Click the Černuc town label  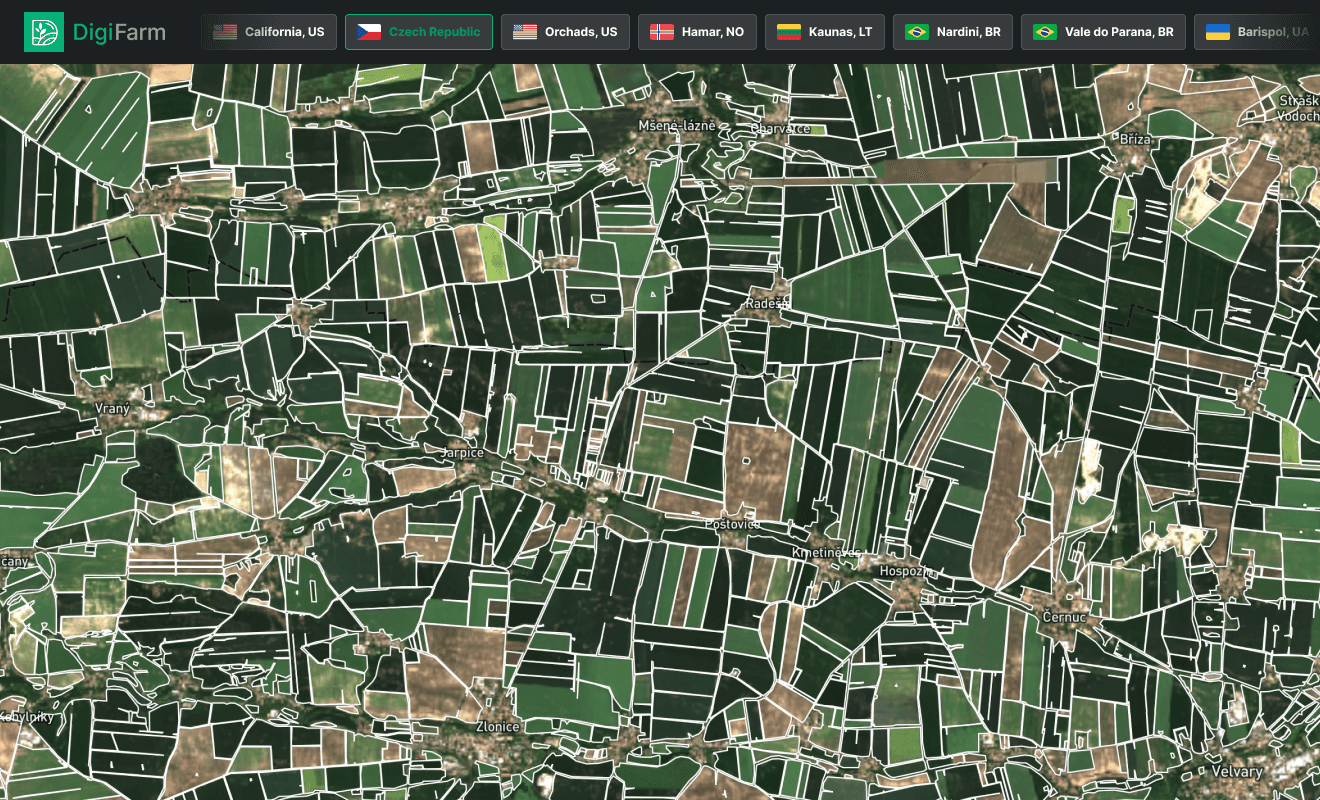(1063, 618)
